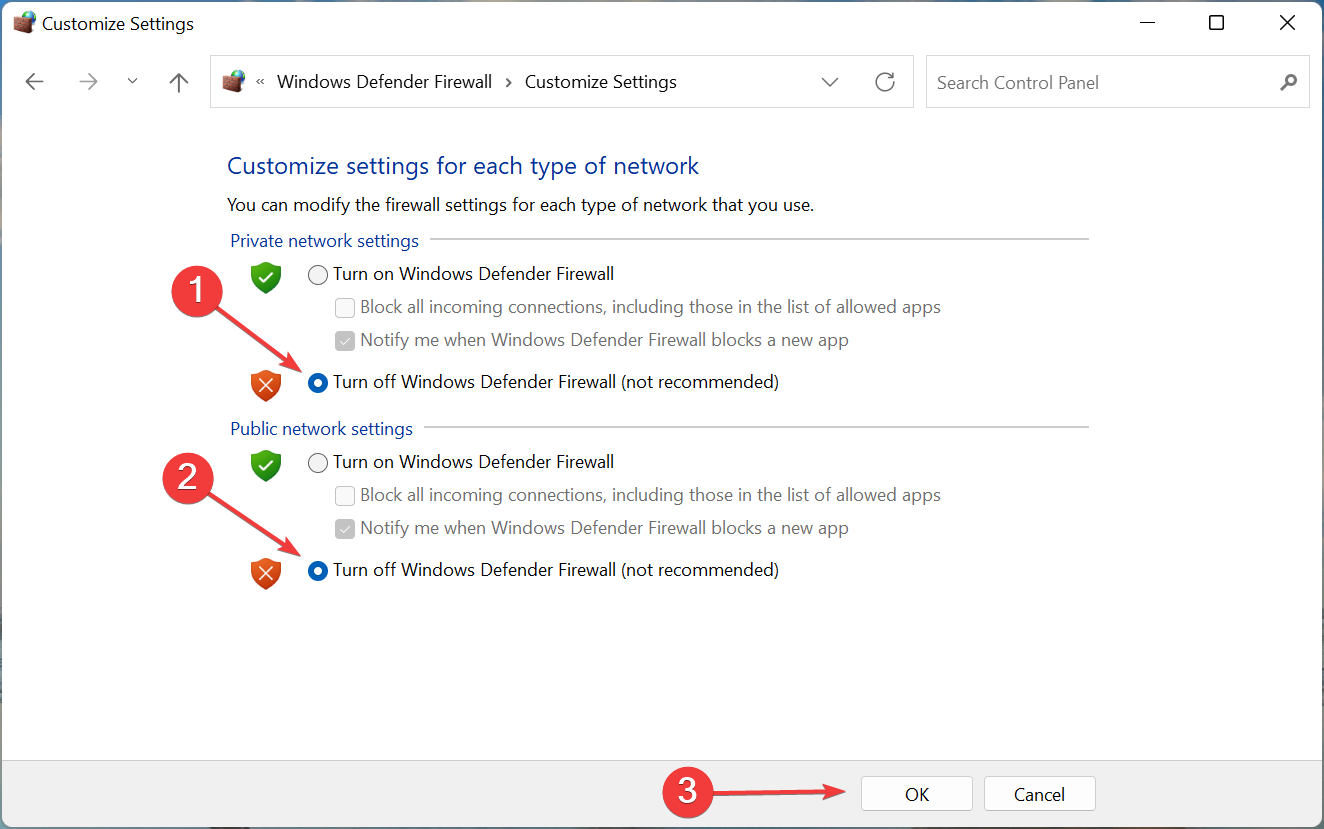Click green shield icon under Public settings
This screenshot has width=1324, height=829.
(265, 465)
